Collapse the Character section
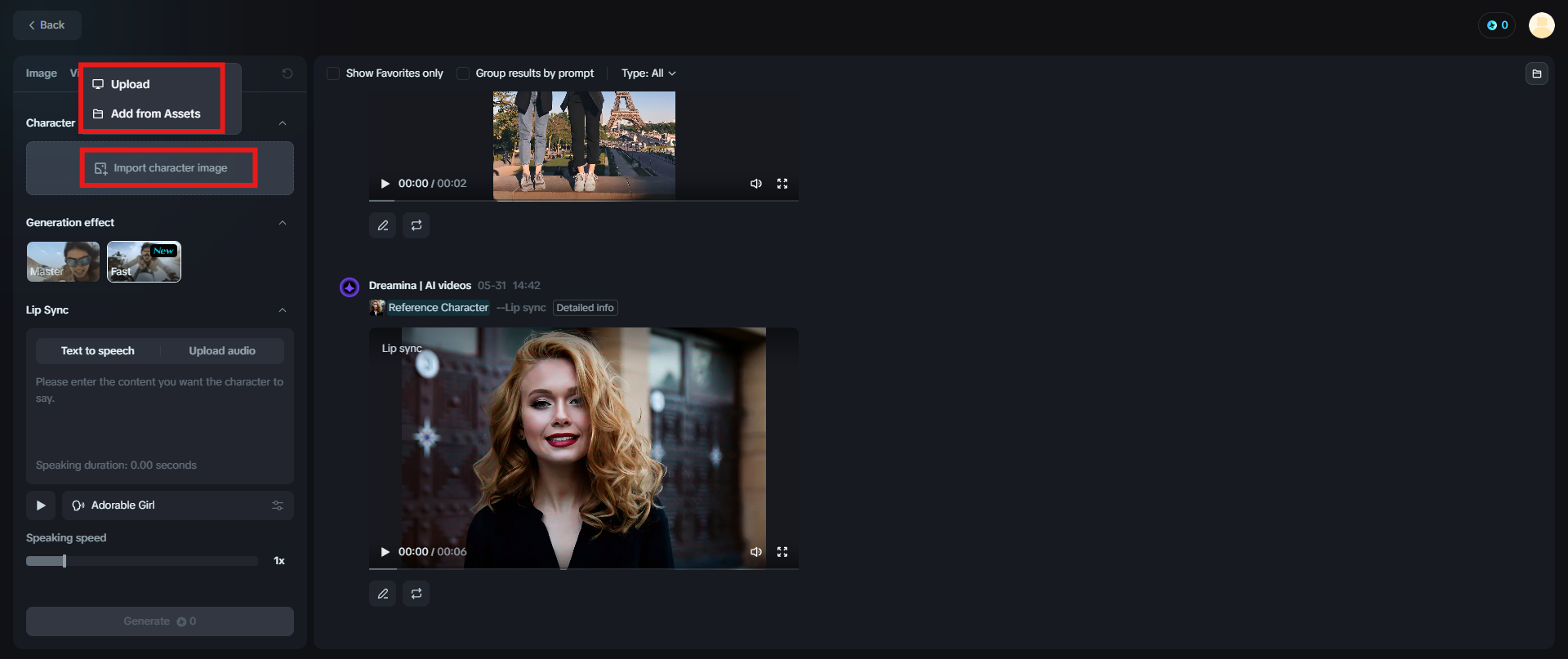The width and height of the screenshot is (1568, 659). 283,123
